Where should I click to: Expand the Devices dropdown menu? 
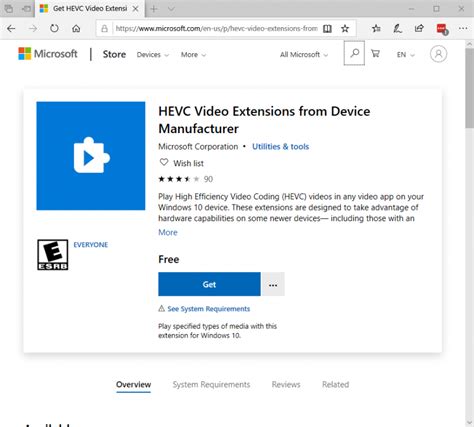pyautogui.click(x=153, y=55)
